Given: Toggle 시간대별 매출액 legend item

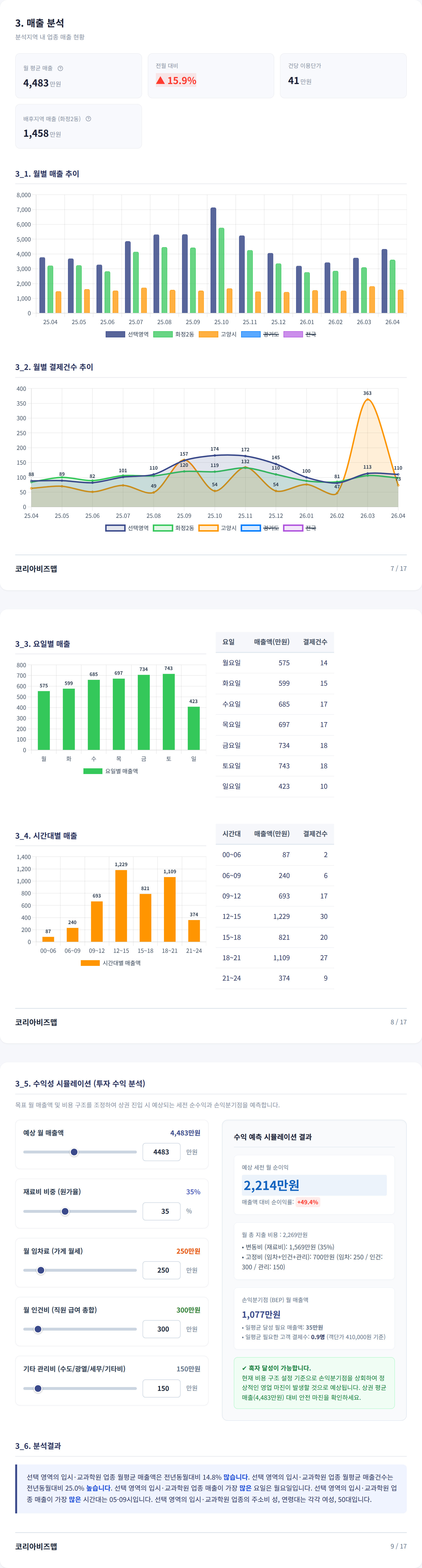Looking at the screenshot, I should (x=111, y=963).
